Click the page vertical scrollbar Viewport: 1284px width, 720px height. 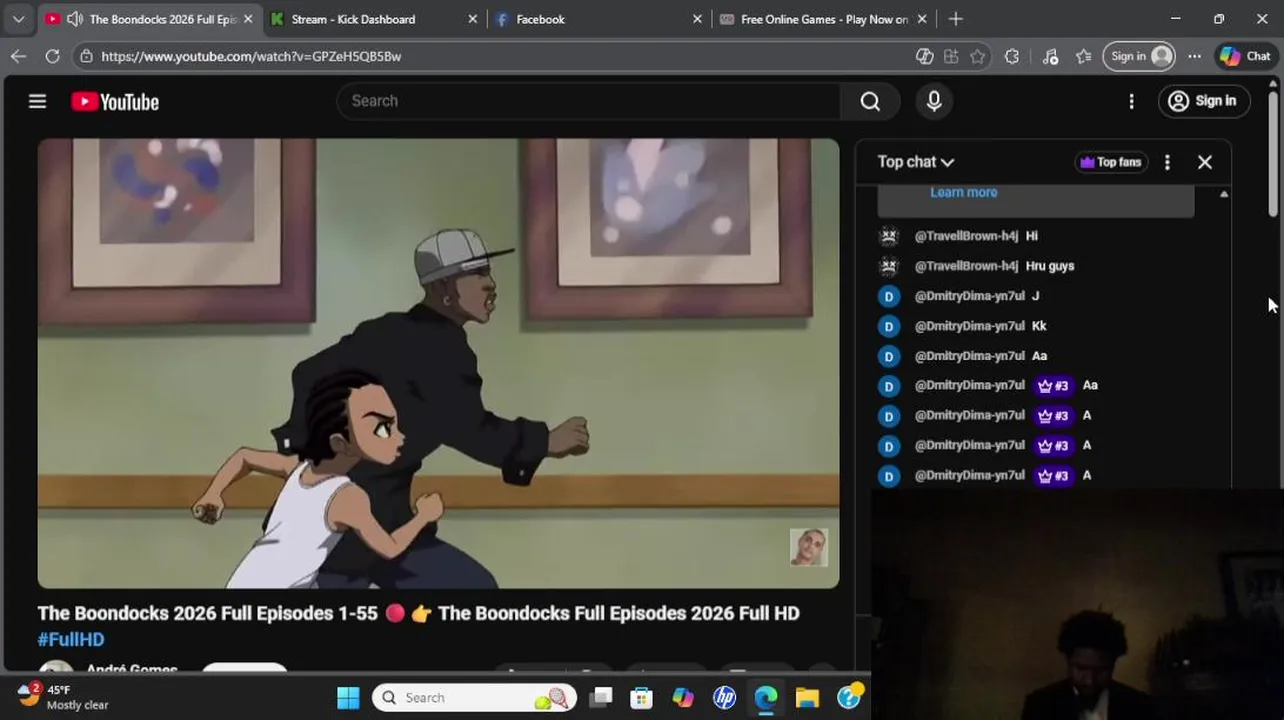1273,155
